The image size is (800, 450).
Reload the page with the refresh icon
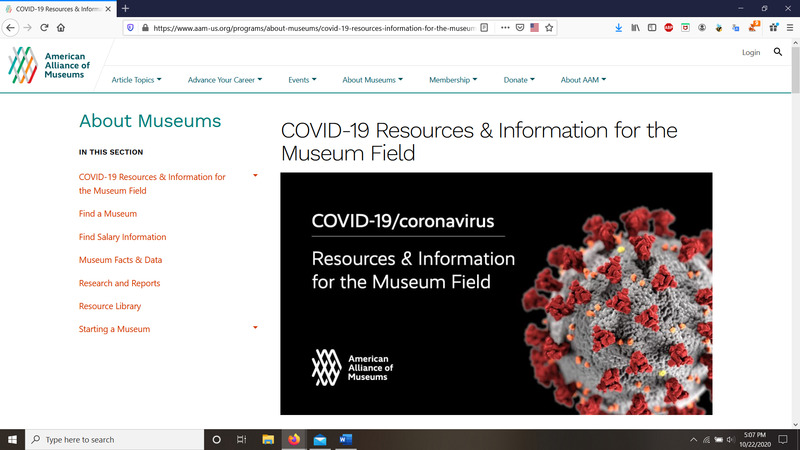(44, 28)
